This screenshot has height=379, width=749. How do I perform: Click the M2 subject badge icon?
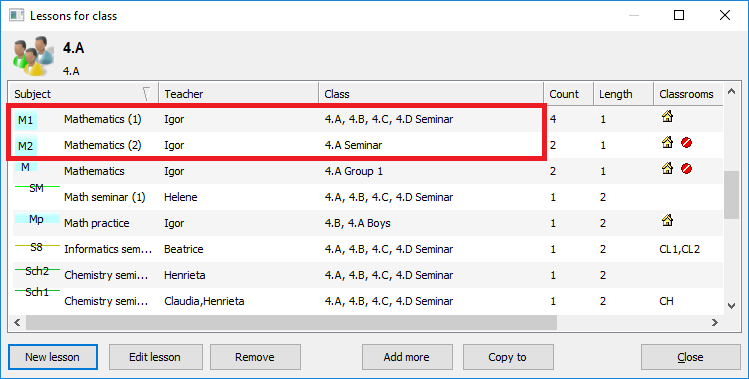(26, 146)
